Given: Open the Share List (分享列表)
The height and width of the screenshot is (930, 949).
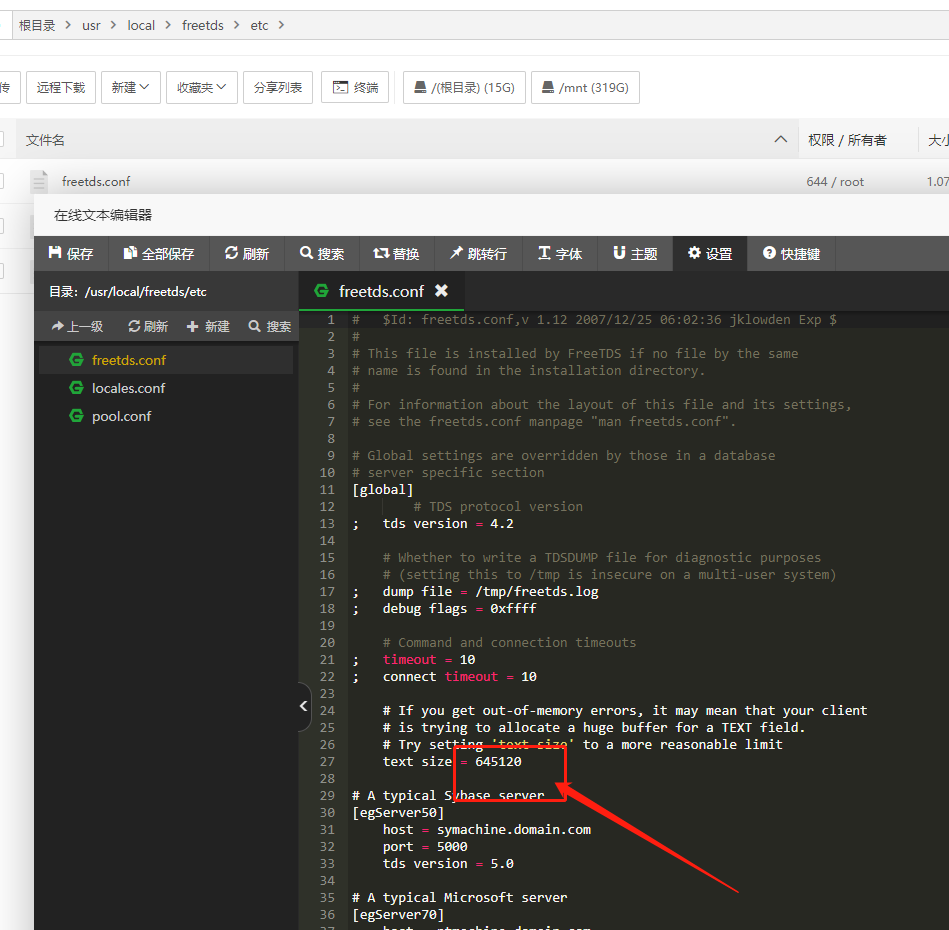Looking at the screenshot, I should [278, 87].
